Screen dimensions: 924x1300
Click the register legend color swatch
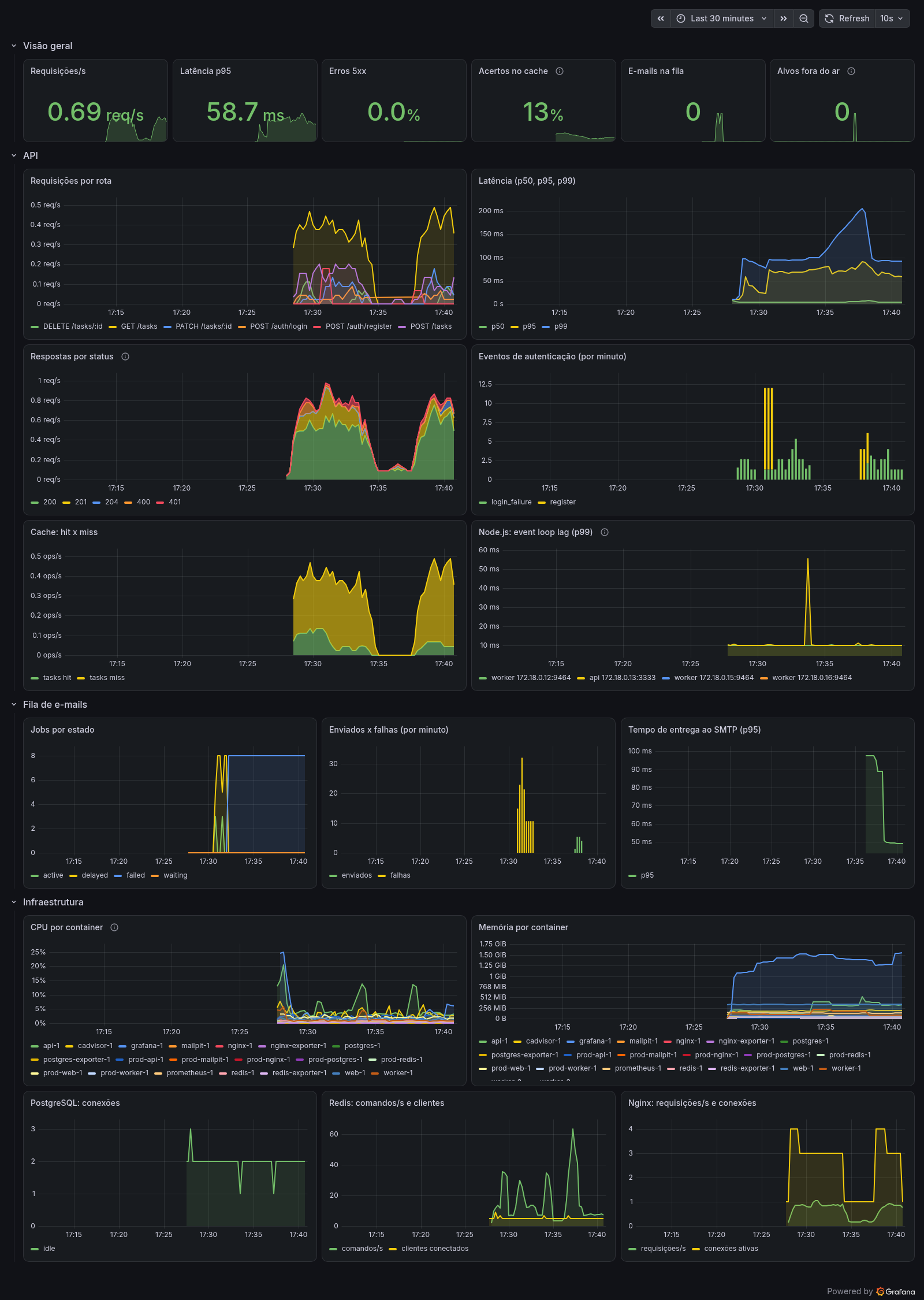(542, 503)
